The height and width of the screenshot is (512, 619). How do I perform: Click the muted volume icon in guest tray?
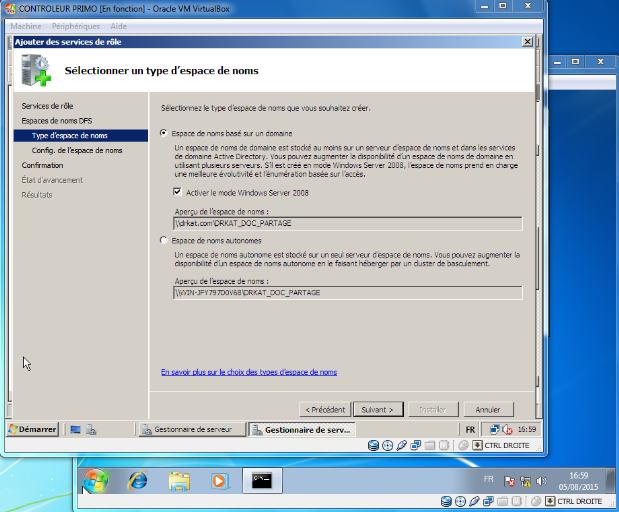tap(507, 429)
